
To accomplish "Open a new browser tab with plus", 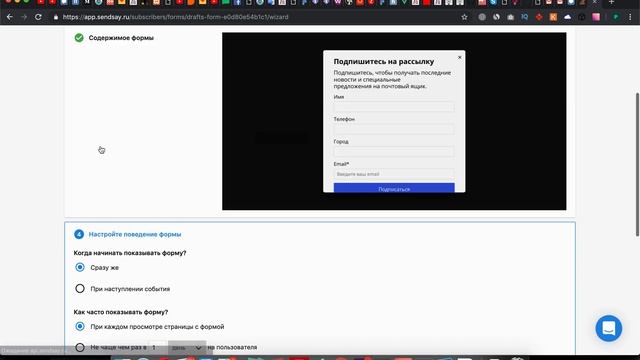I will (x=611, y=2).
